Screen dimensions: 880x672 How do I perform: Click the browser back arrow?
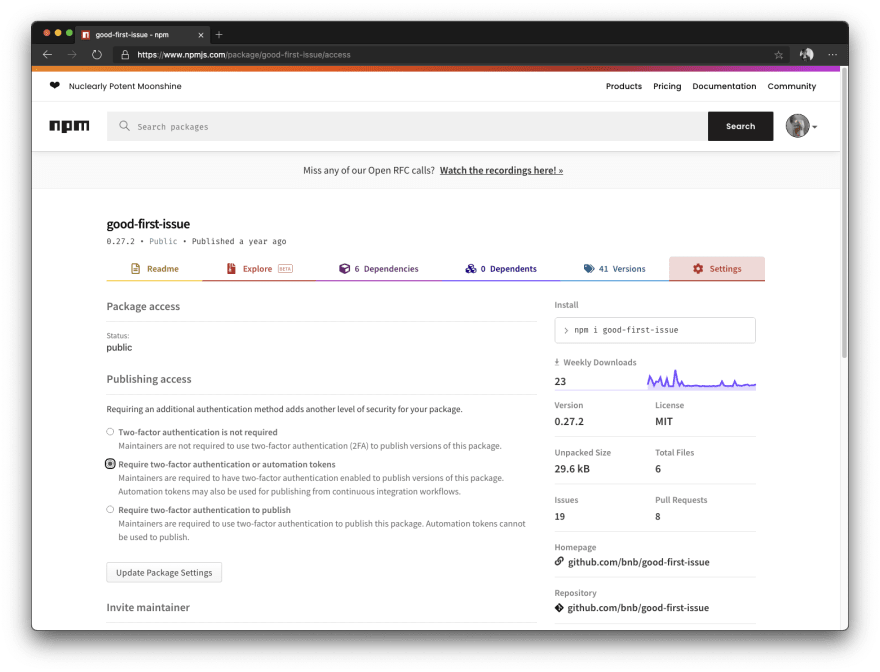[47, 54]
